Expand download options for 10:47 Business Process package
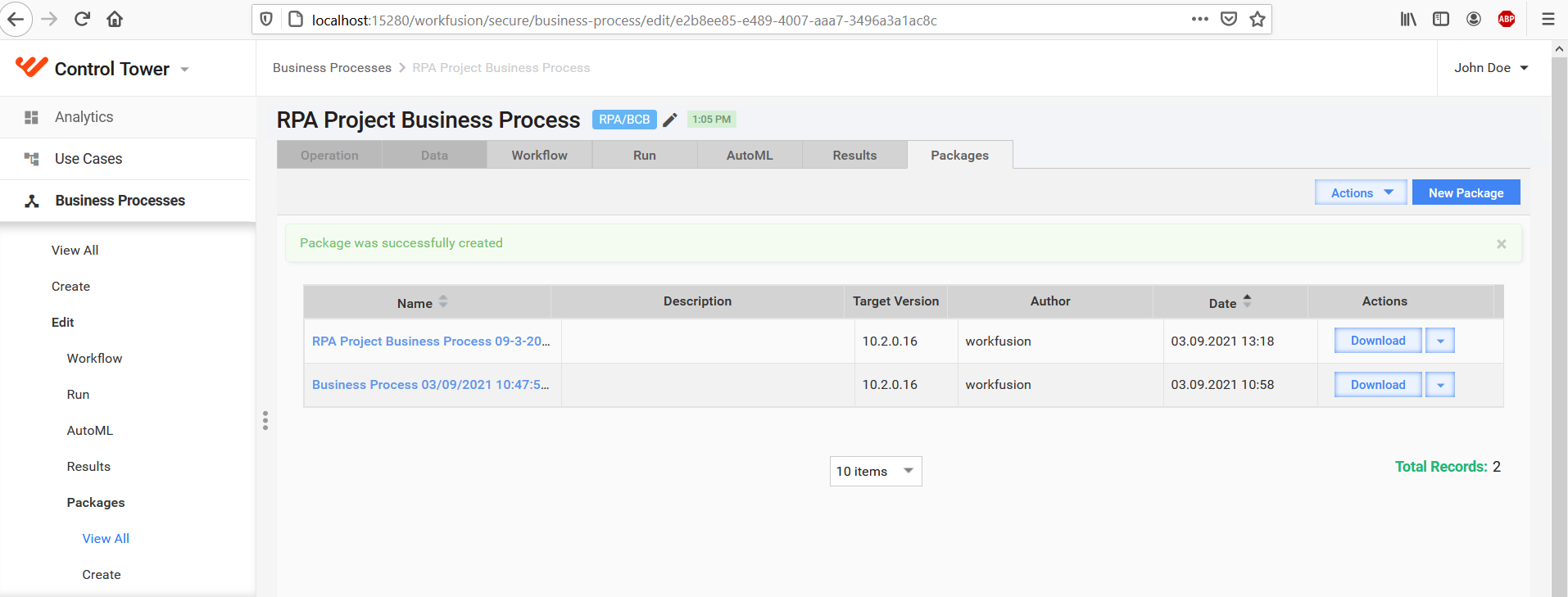The width and height of the screenshot is (1568, 597). (1440, 385)
